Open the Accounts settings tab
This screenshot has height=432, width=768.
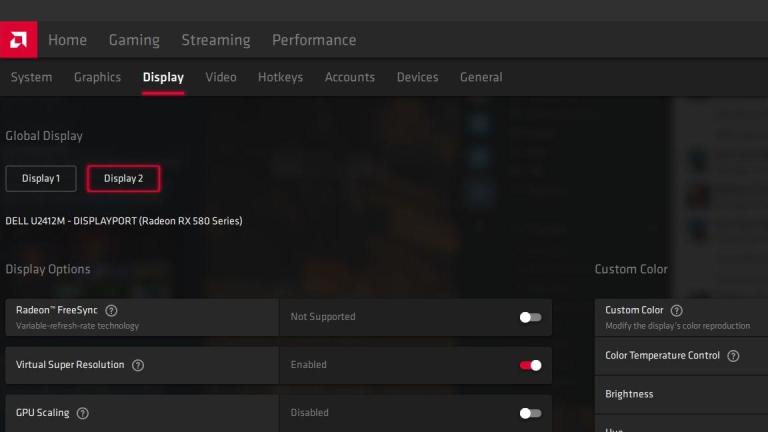coord(350,77)
